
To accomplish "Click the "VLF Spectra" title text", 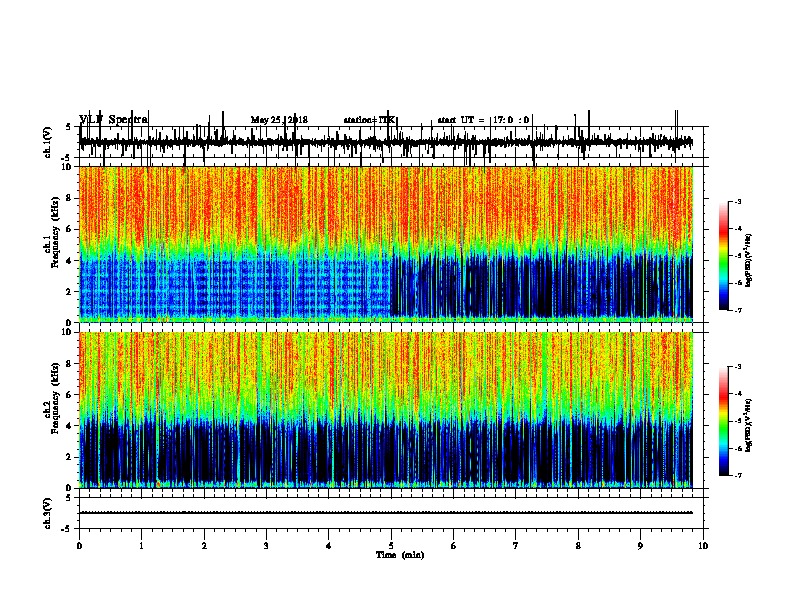I will [114, 120].
